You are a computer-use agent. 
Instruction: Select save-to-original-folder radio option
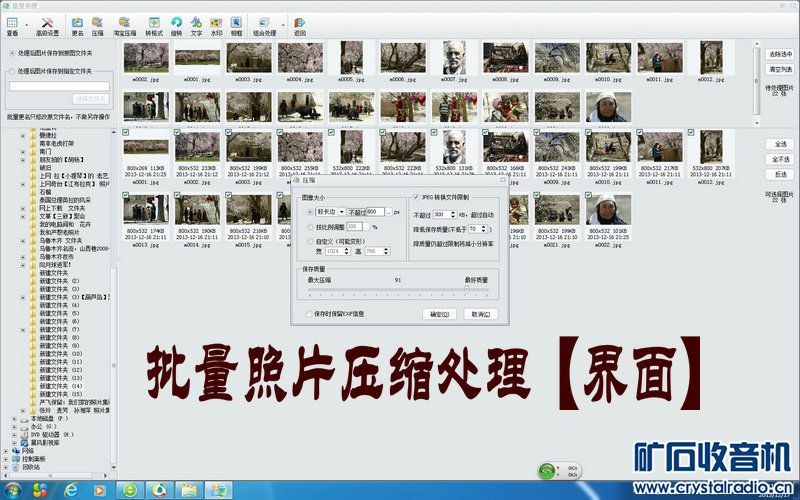[x=12, y=53]
